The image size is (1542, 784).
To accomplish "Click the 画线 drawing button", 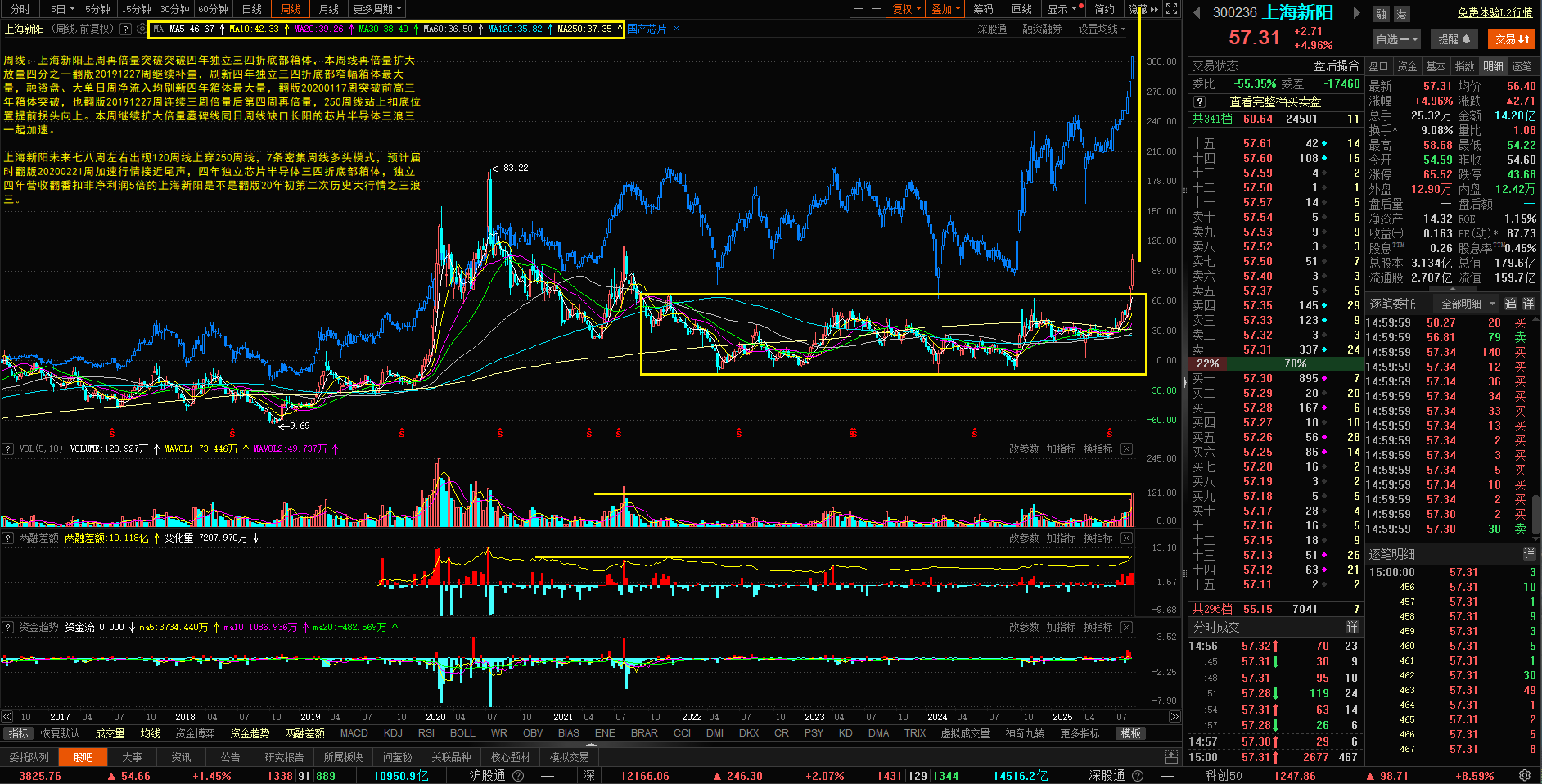I will click(x=1021, y=9).
